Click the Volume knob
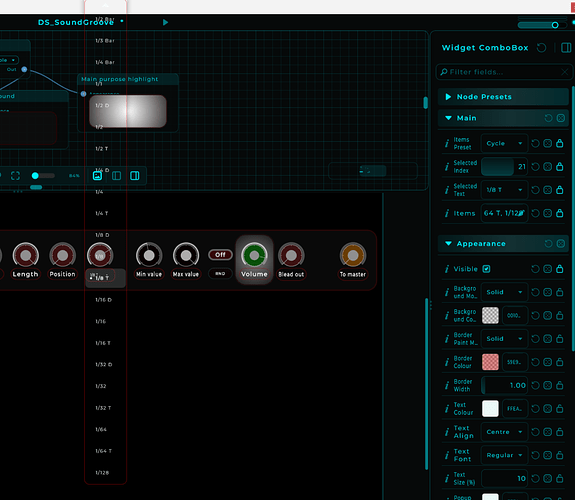Image resolution: width=575 pixels, height=500 pixels. tap(254, 255)
